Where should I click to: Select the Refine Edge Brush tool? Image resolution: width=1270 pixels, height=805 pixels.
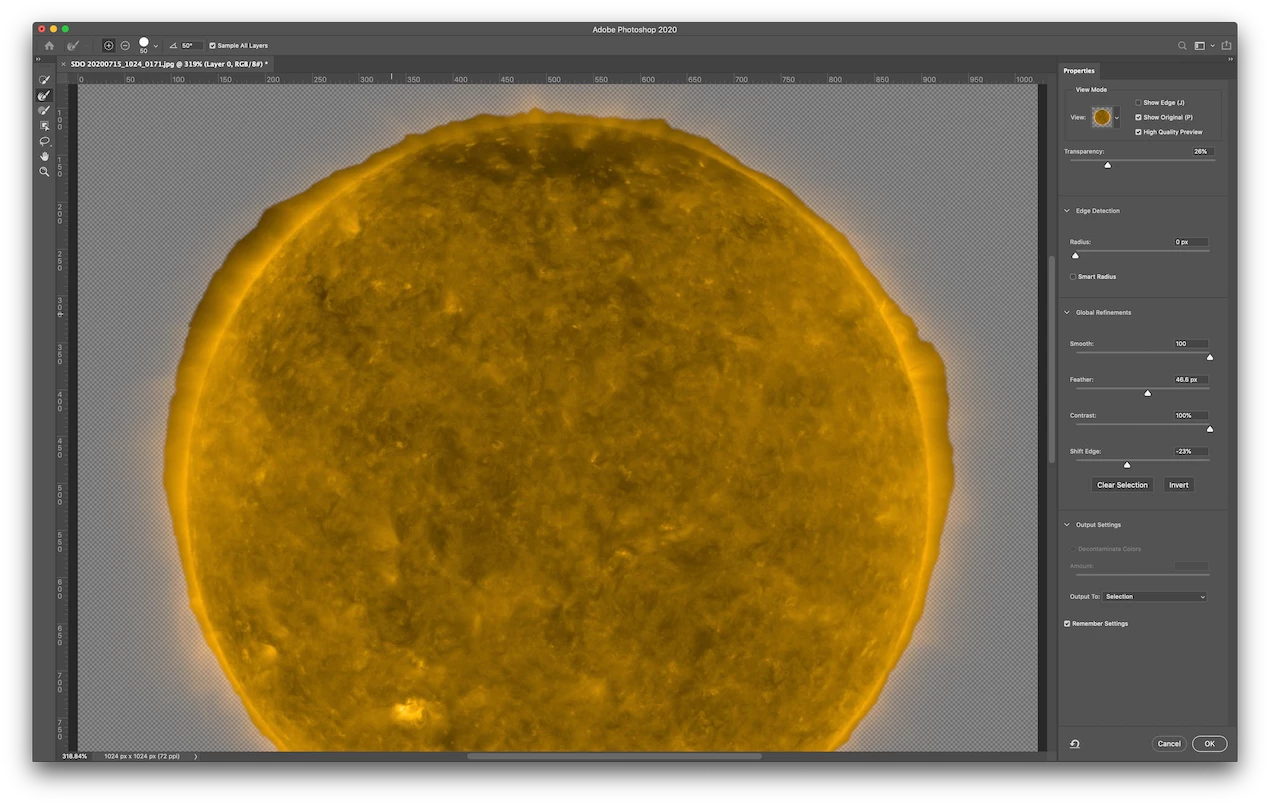click(44, 95)
